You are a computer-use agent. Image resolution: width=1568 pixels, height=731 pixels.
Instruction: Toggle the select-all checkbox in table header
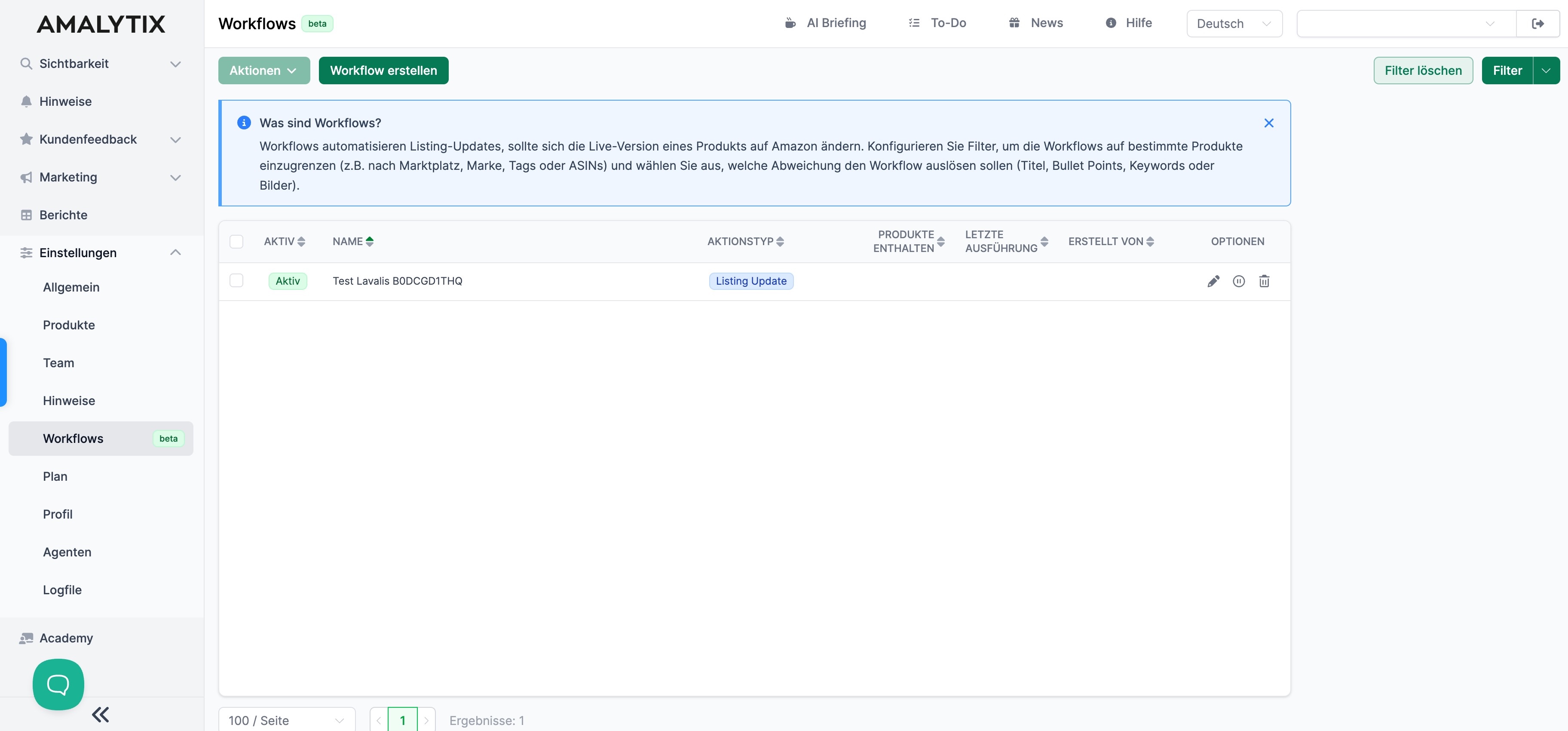pyautogui.click(x=236, y=241)
